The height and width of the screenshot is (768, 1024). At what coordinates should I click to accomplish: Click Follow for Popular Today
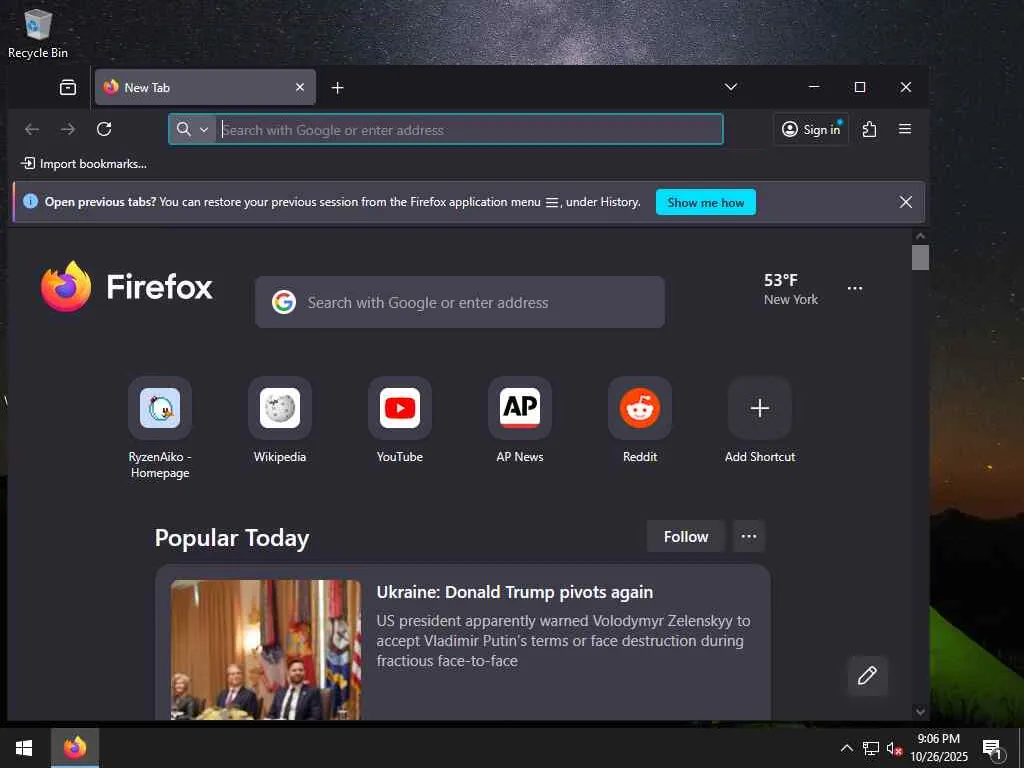coord(686,536)
